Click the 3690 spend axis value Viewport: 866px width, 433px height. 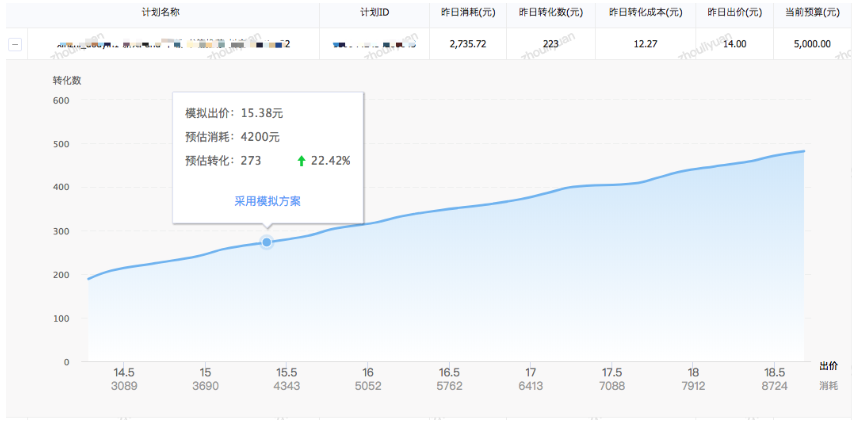pos(205,386)
